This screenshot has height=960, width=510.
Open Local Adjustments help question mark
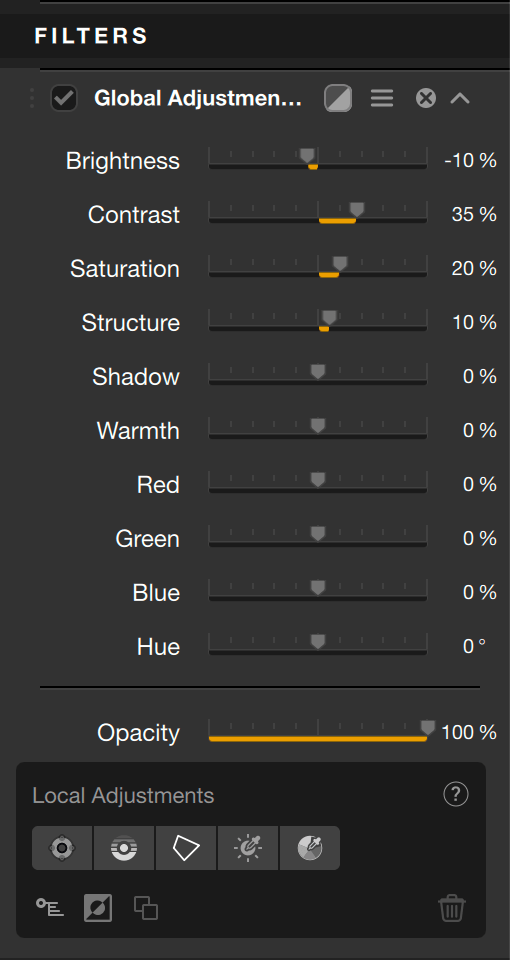tap(456, 795)
